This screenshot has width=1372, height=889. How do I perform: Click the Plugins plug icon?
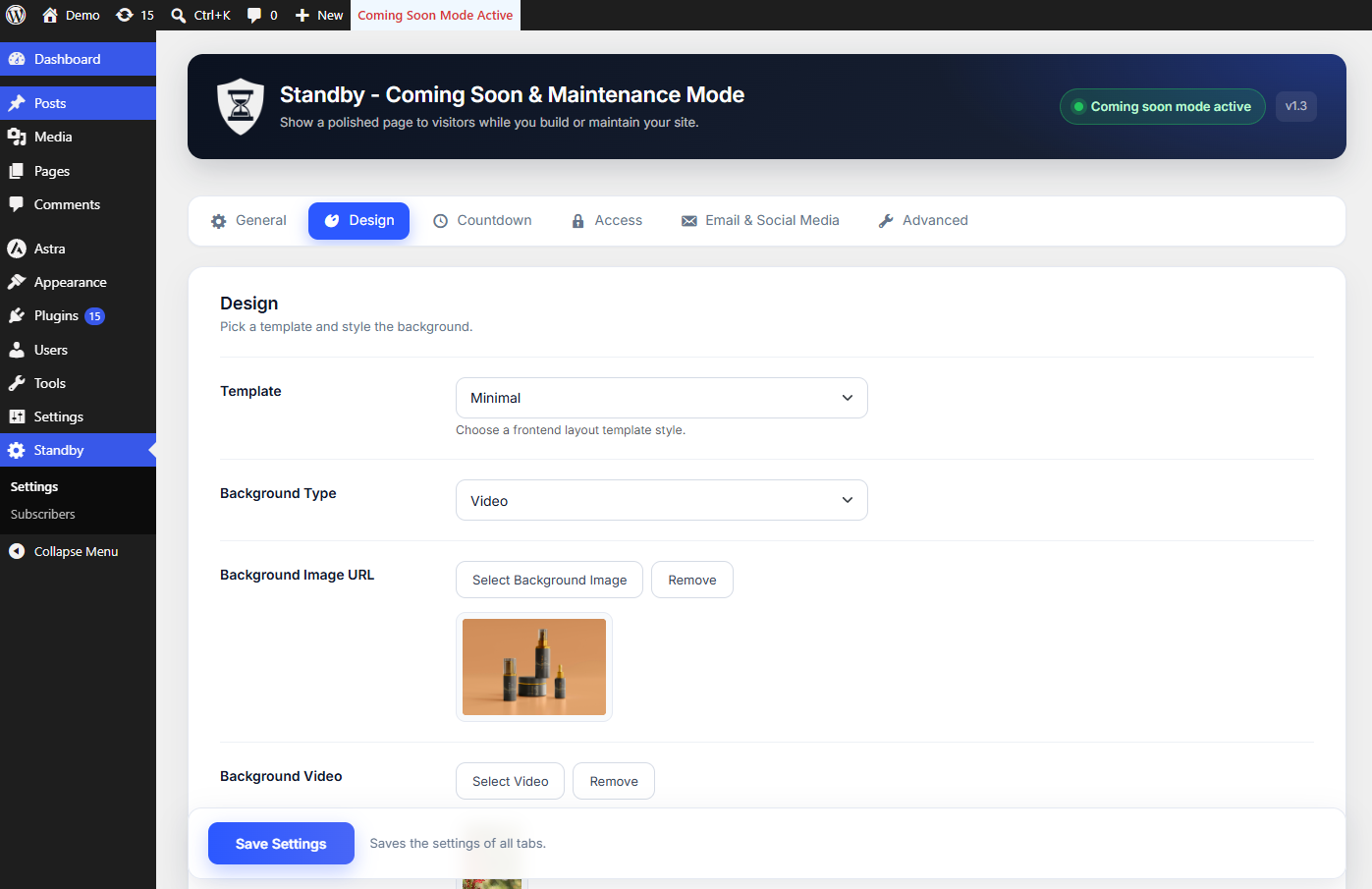pyautogui.click(x=17, y=315)
